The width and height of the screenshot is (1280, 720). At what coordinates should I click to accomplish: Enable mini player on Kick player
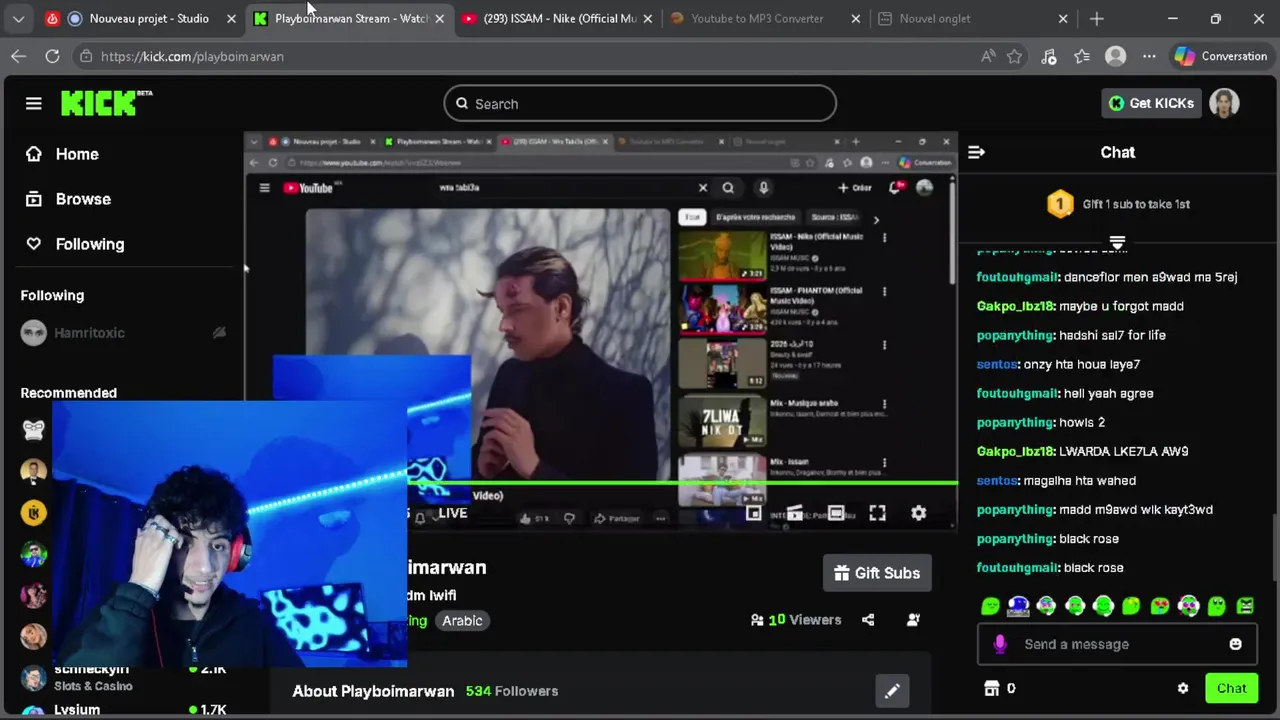click(x=754, y=513)
